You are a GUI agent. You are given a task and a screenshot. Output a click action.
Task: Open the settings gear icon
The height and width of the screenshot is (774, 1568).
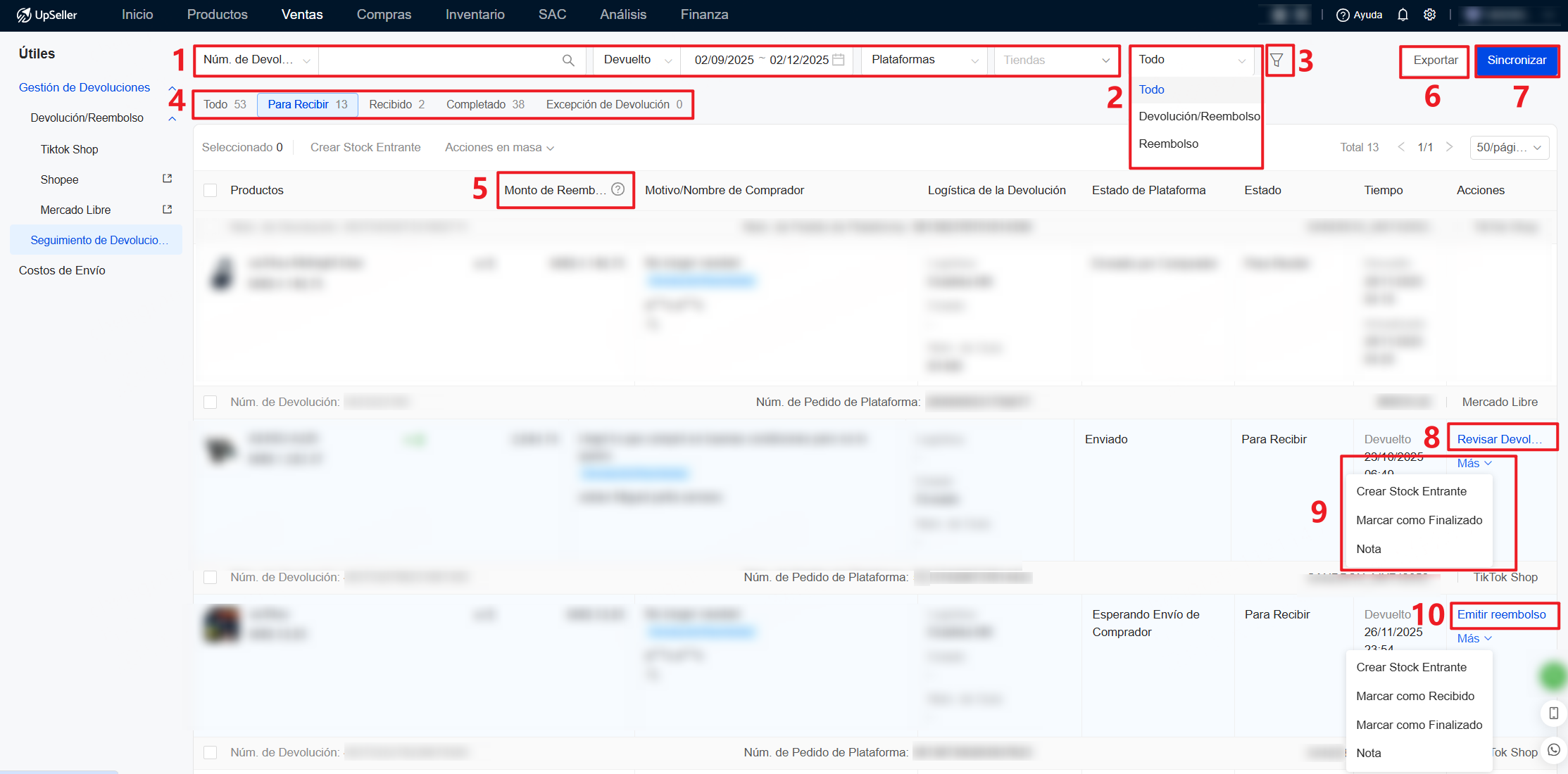coord(1429,15)
